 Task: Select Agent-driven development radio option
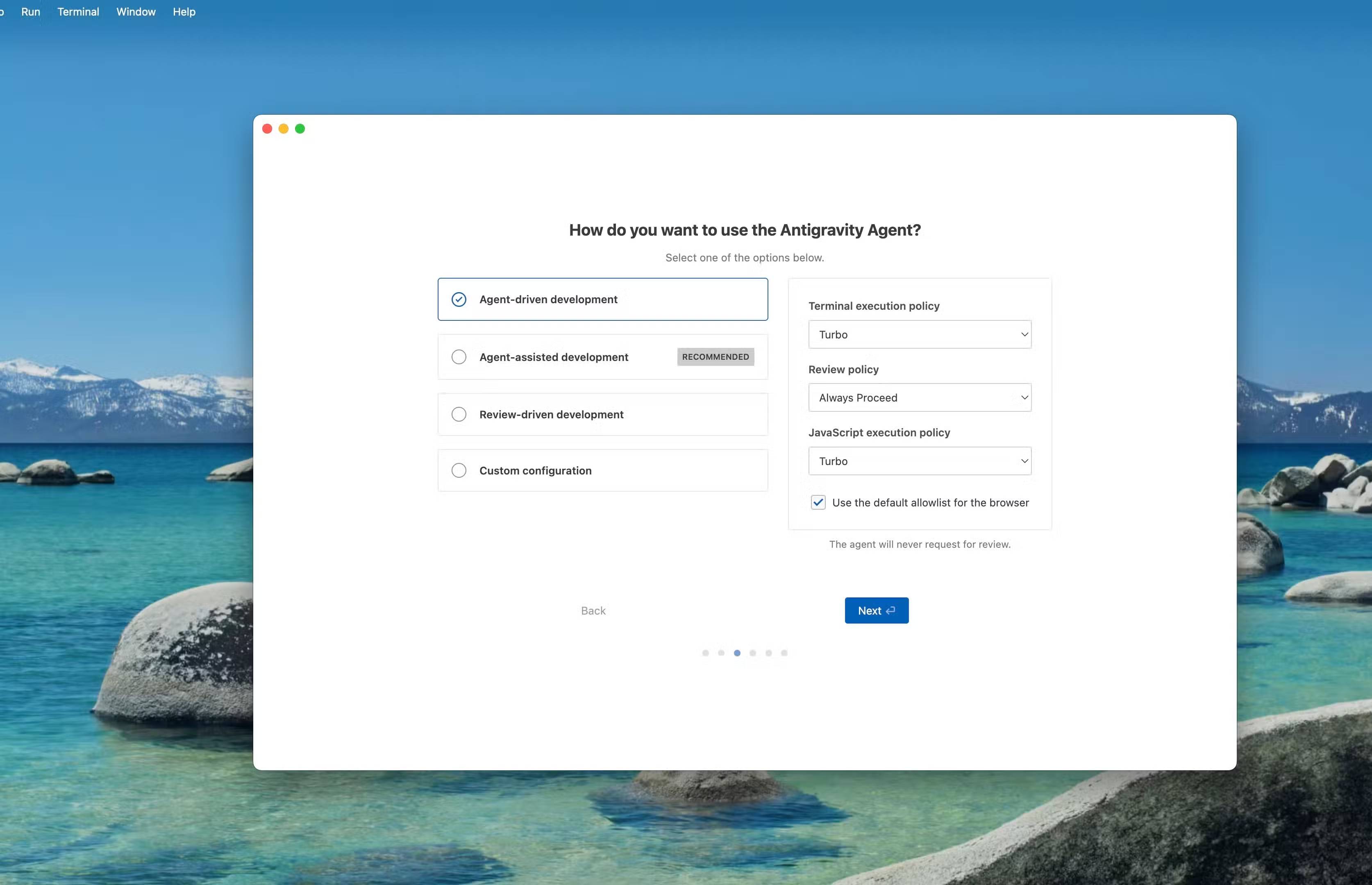click(x=459, y=300)
